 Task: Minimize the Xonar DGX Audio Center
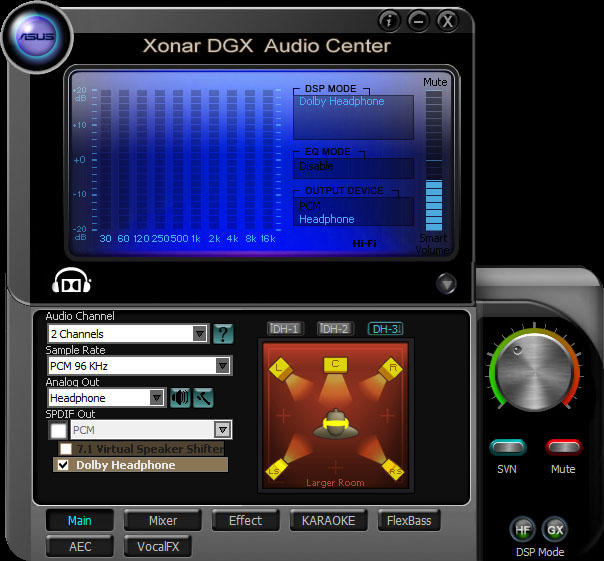418,21
